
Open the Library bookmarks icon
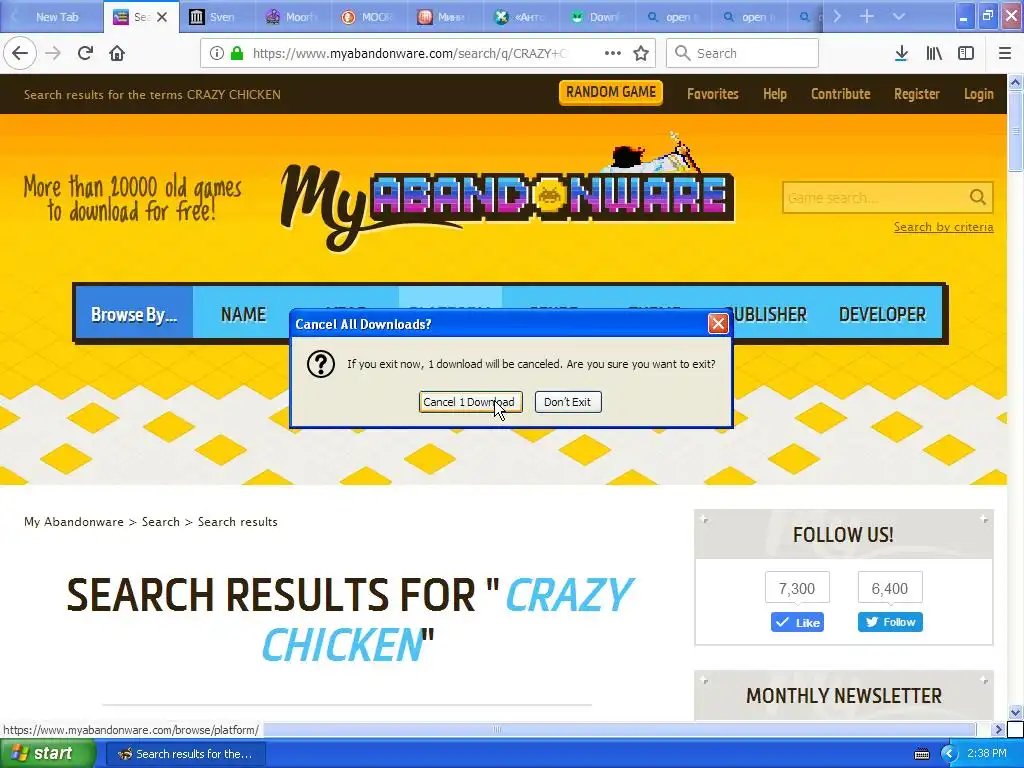coord(934,54)
